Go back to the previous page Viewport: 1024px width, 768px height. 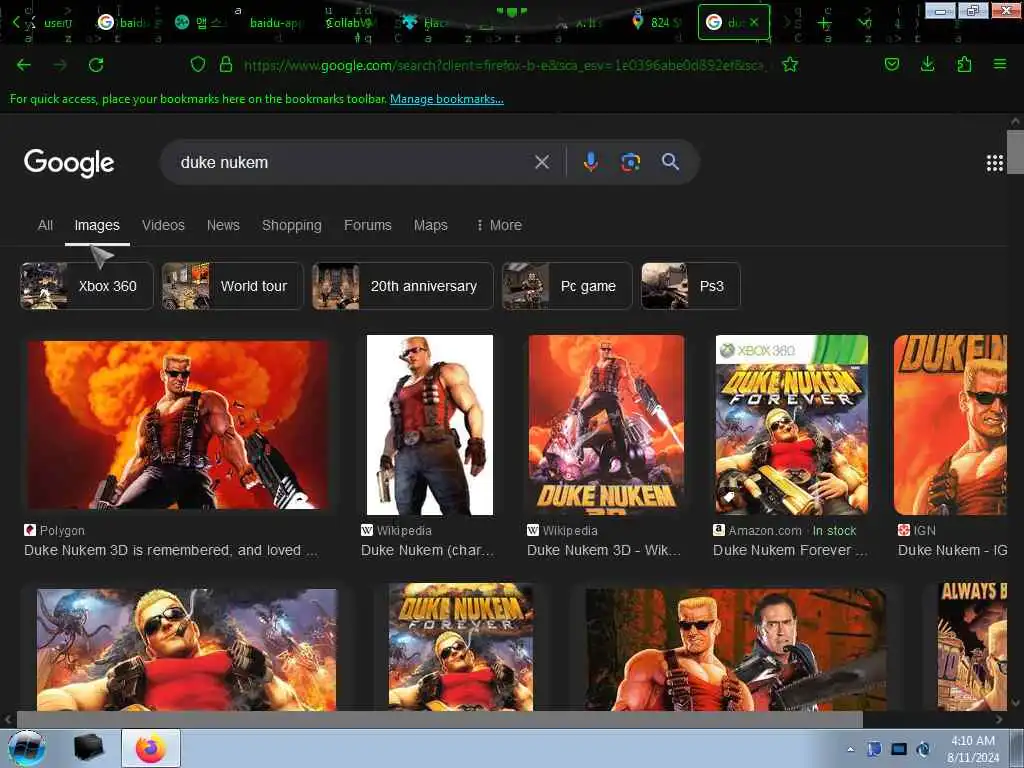pos(24,65)
